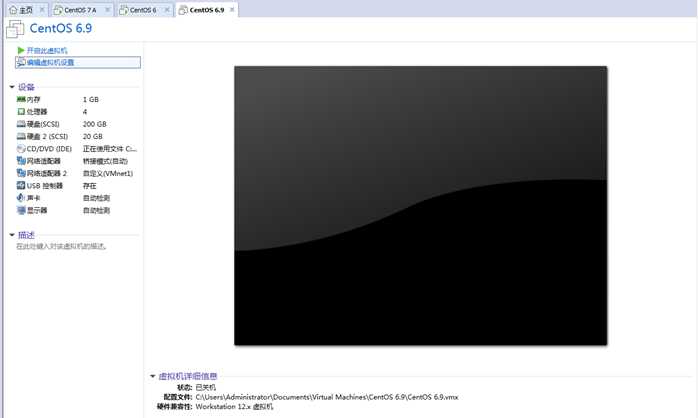This screenshot has height=418, width=698.
Task: Click the 声卡 sound card icon
Action: click(21, 198)
